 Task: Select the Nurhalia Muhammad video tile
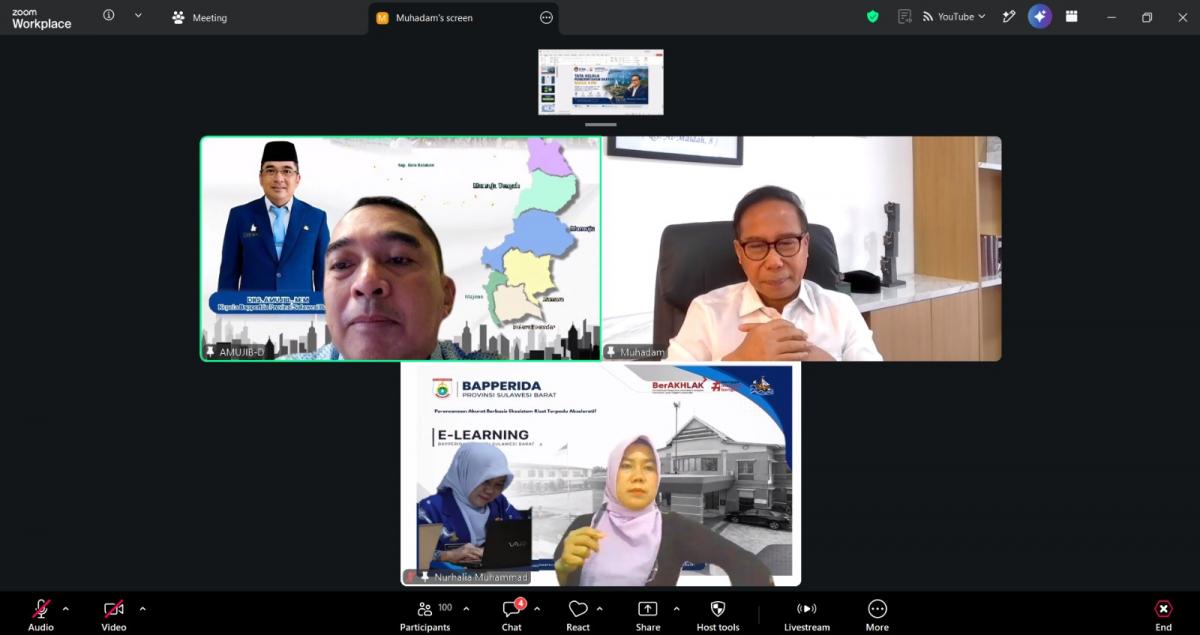click(601, 474)
